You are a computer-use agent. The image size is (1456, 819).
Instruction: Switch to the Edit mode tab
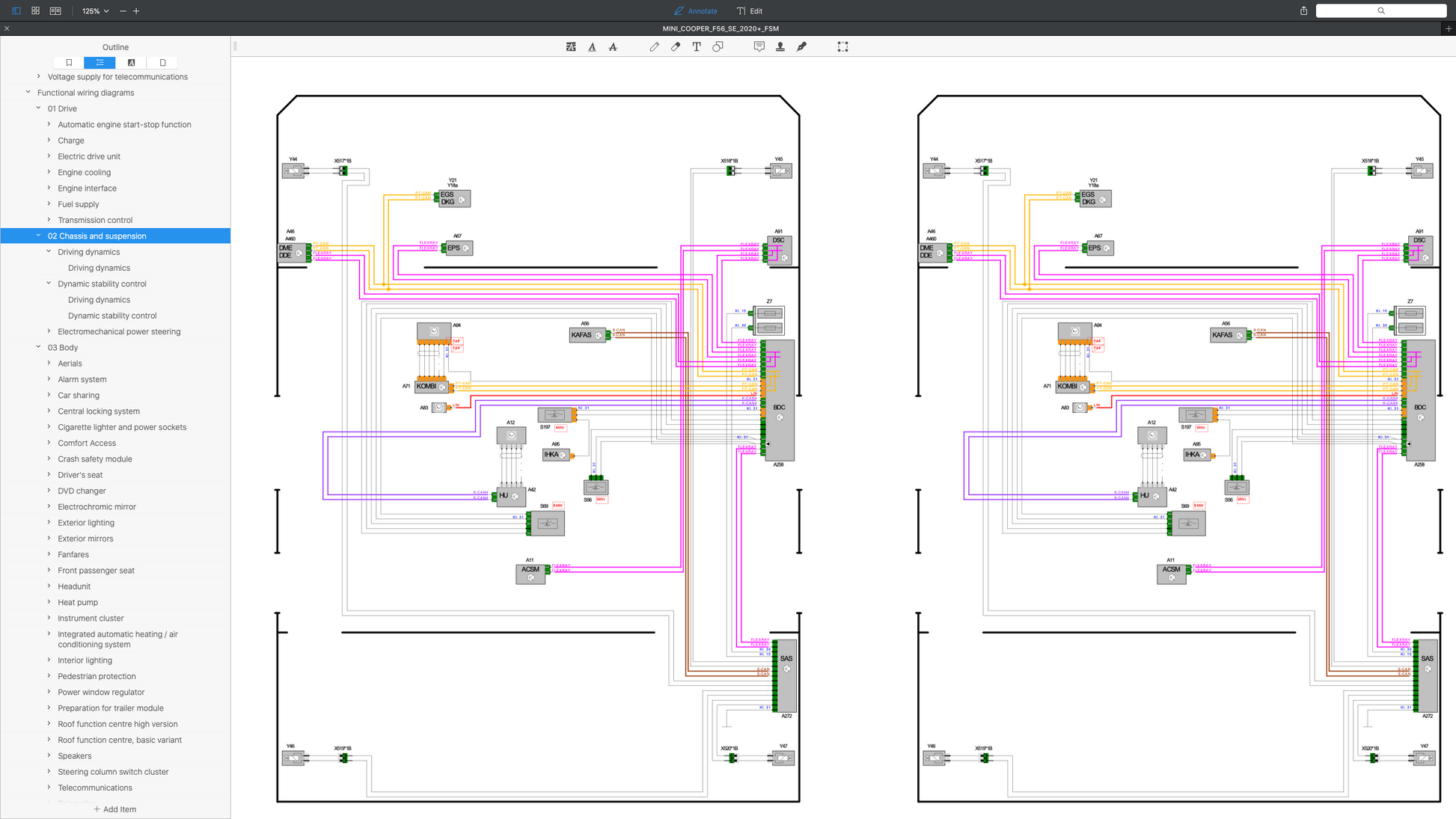tap(750, 11)
